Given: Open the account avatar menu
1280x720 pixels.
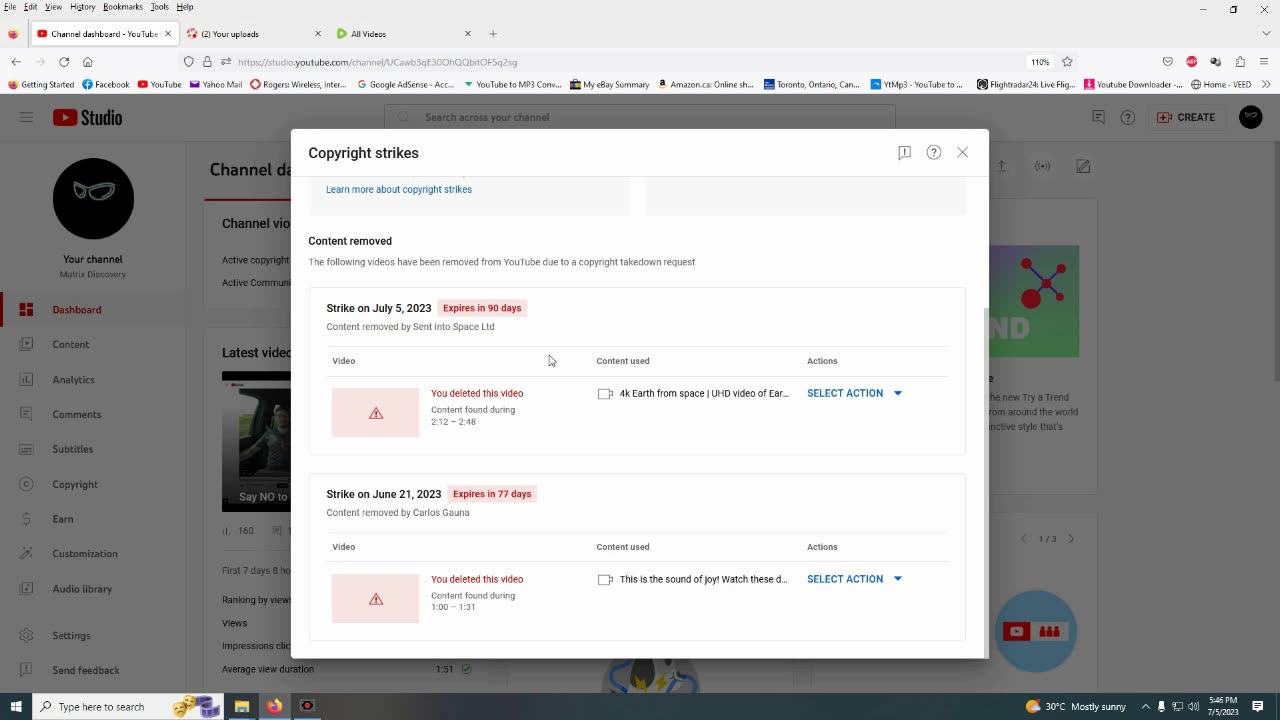Looking at the screenshot, I should pos(1250,117).
